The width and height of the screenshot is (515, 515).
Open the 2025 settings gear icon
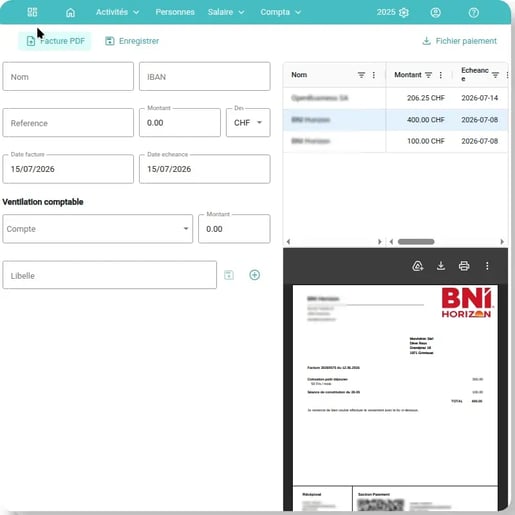(404, 13)
